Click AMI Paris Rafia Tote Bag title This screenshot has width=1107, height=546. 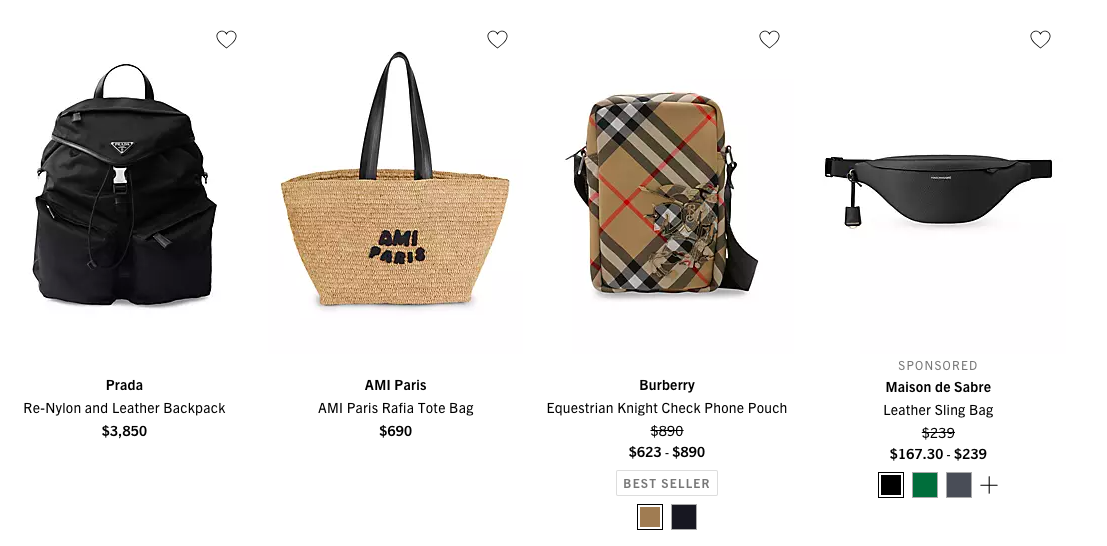coord(395,408)
